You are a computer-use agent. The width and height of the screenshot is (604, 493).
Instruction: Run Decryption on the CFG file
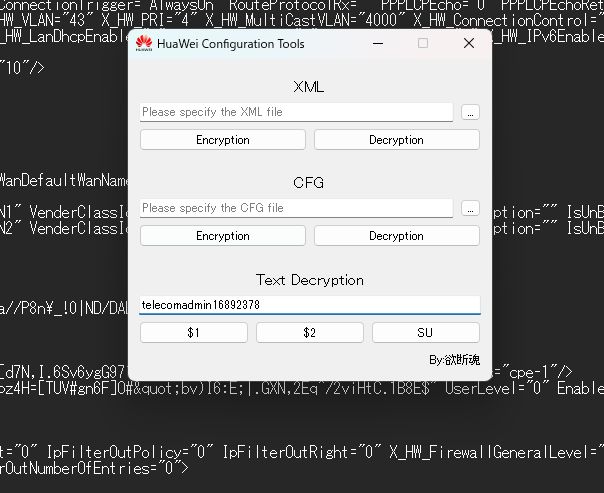(x=397, y=235)
